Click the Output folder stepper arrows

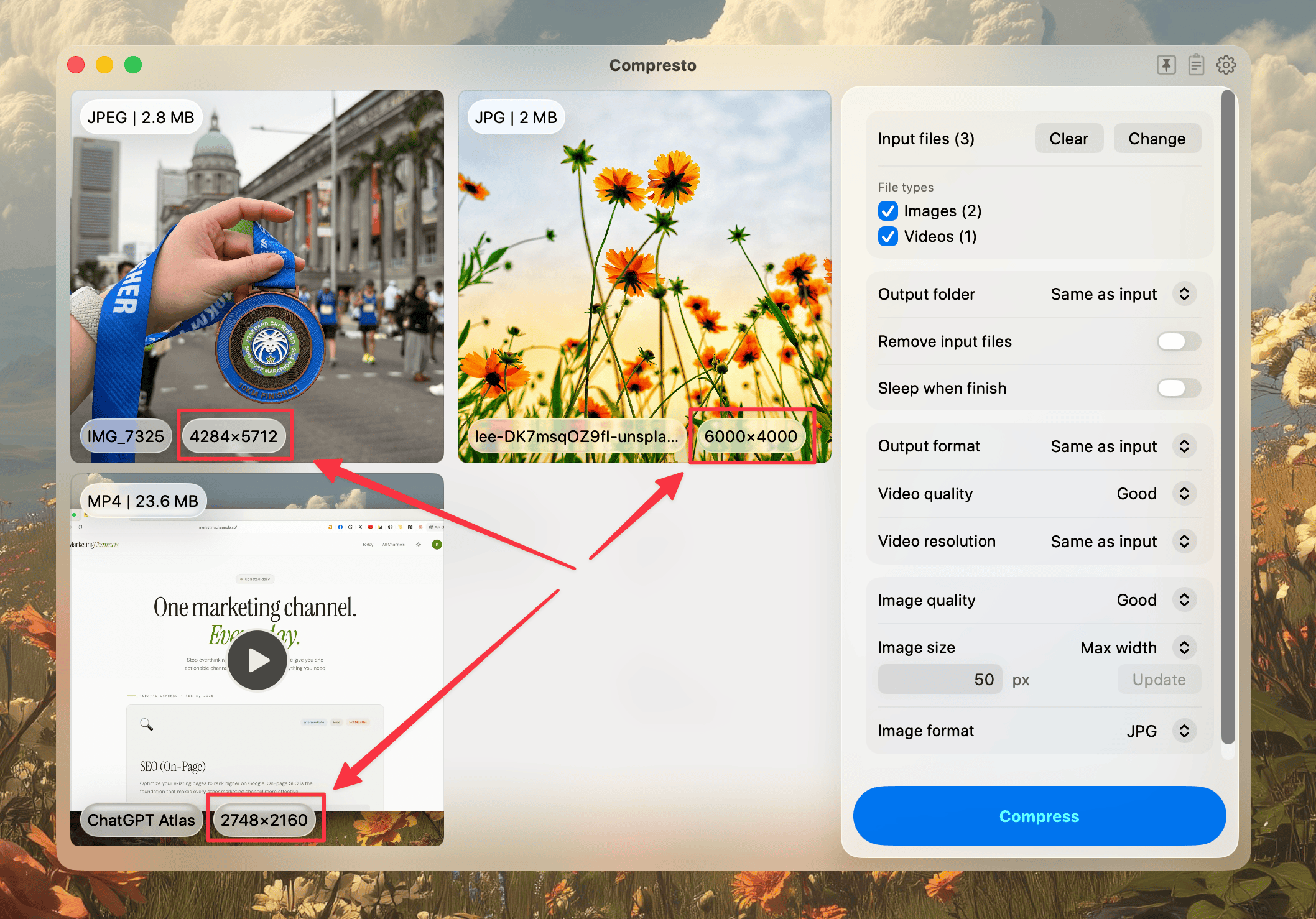tap(1184, 294)
